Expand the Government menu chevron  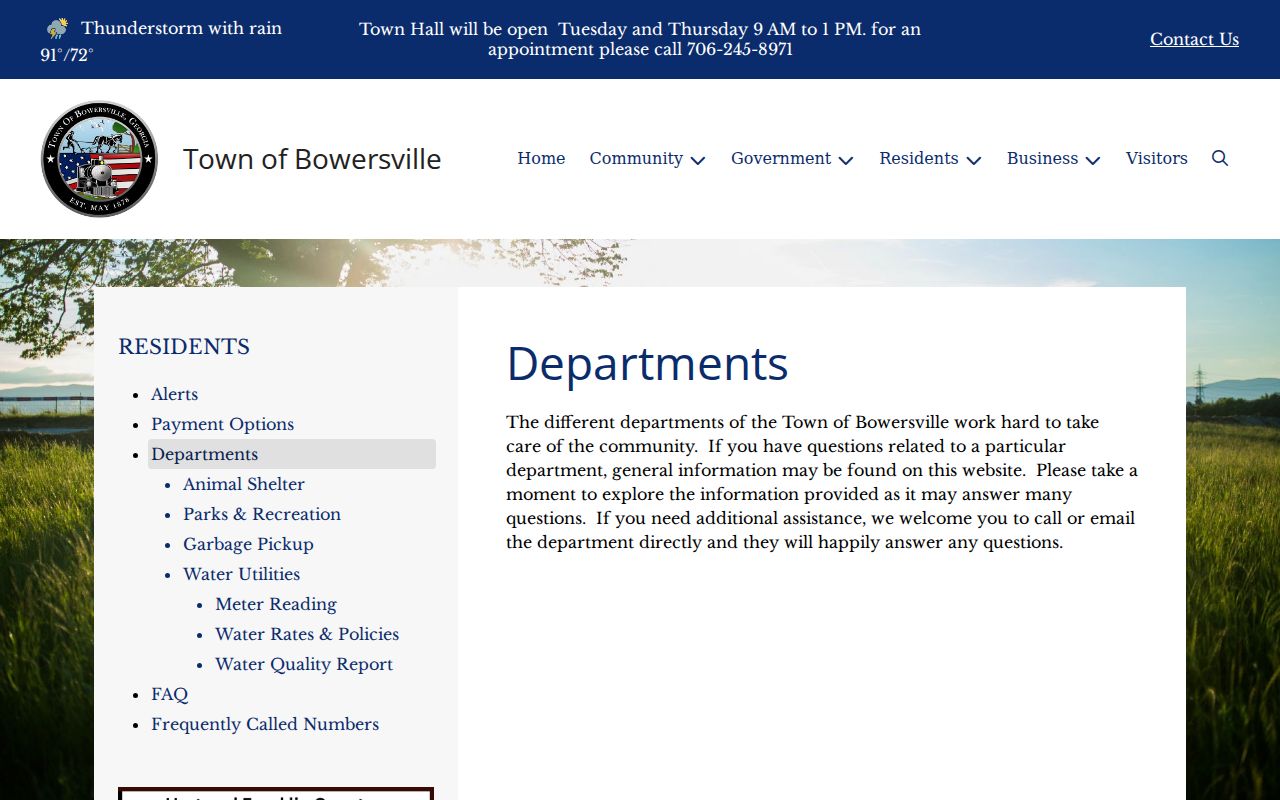pyautogui.click(x=846, y=160)
